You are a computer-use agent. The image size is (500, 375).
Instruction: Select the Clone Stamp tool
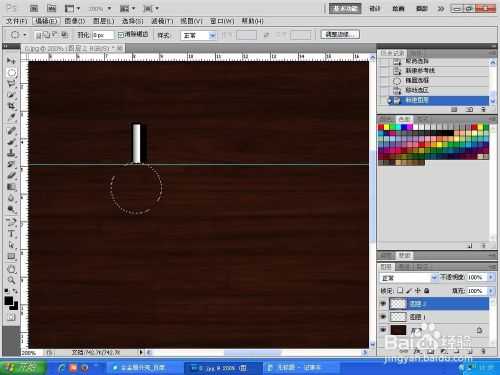tap(11, 153)
